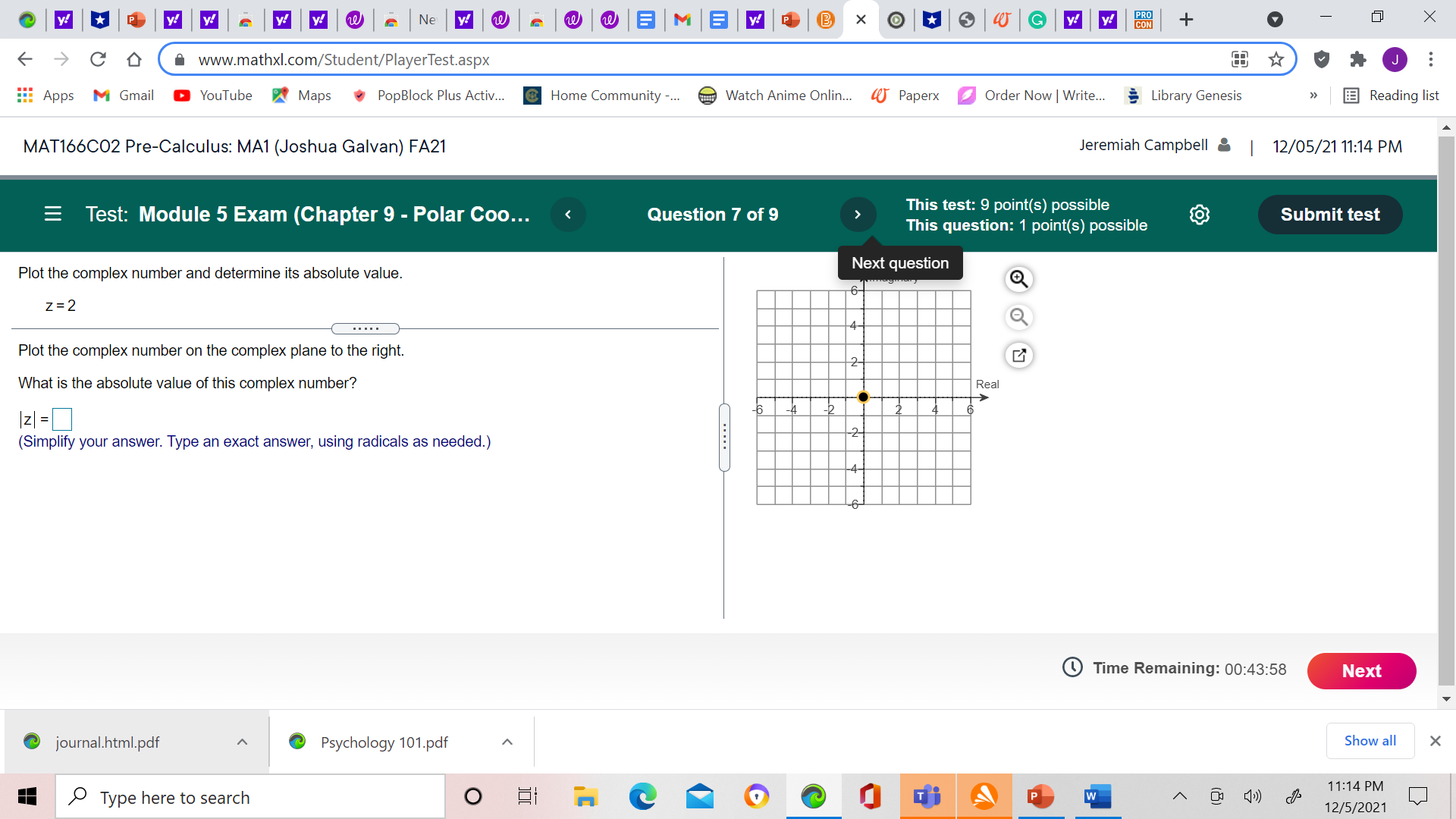This screenshot has height=819, width=1456.
Task: Go to next question arrow in header
Action: (x=858, y=215)
